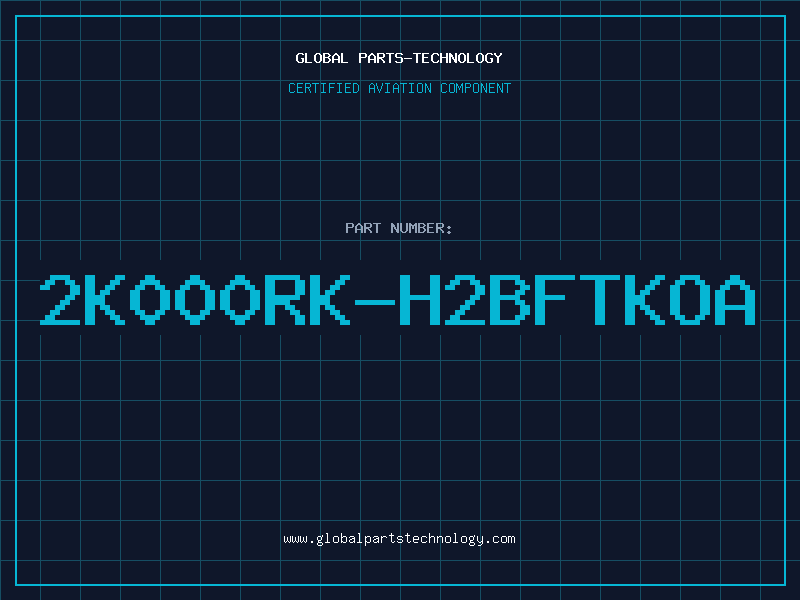
Task: Select the final letter A of the part number
Action: pyautogui.click(x=735, y=299)
